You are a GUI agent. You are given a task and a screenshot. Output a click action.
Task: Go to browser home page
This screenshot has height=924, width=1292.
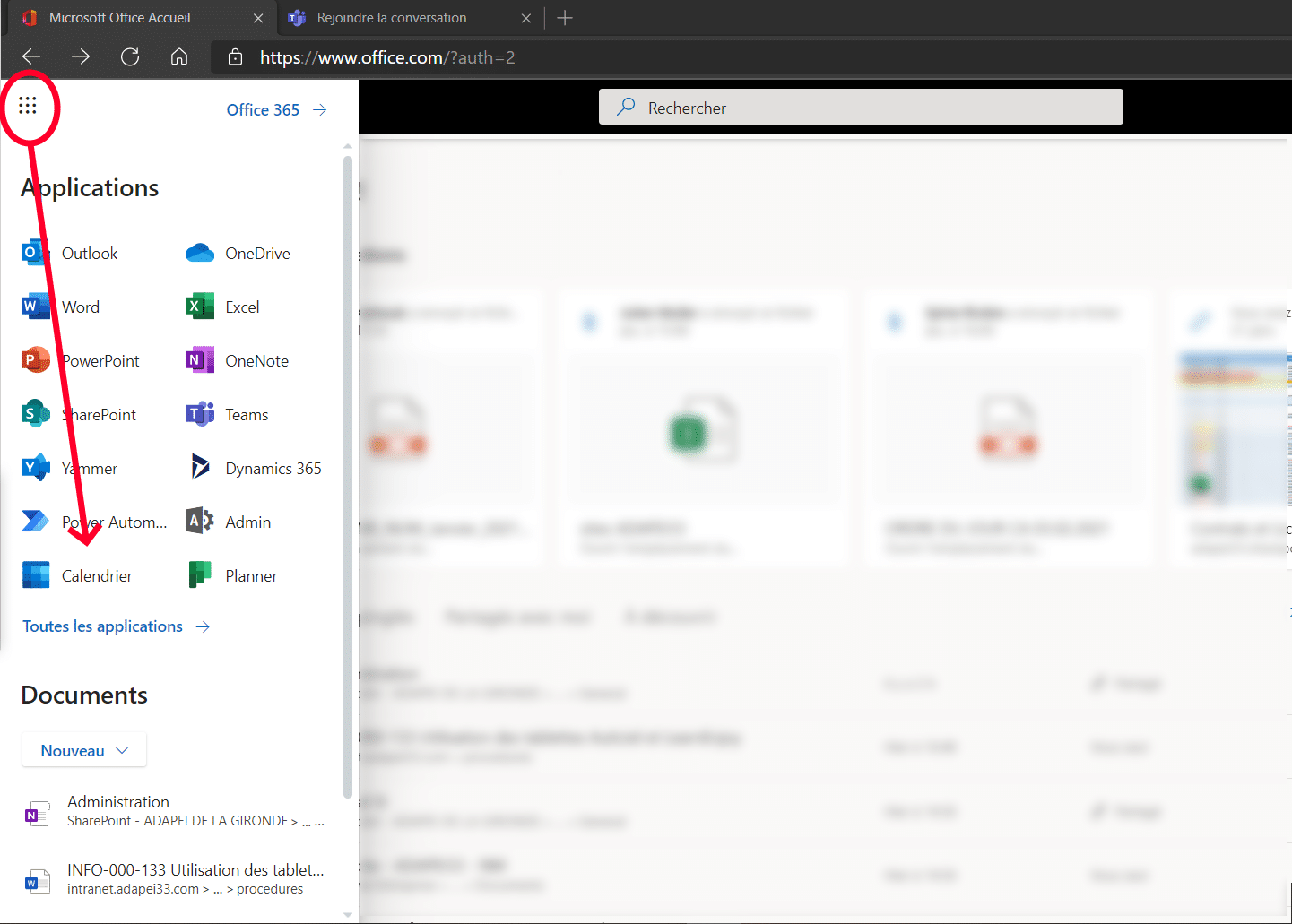179,57
